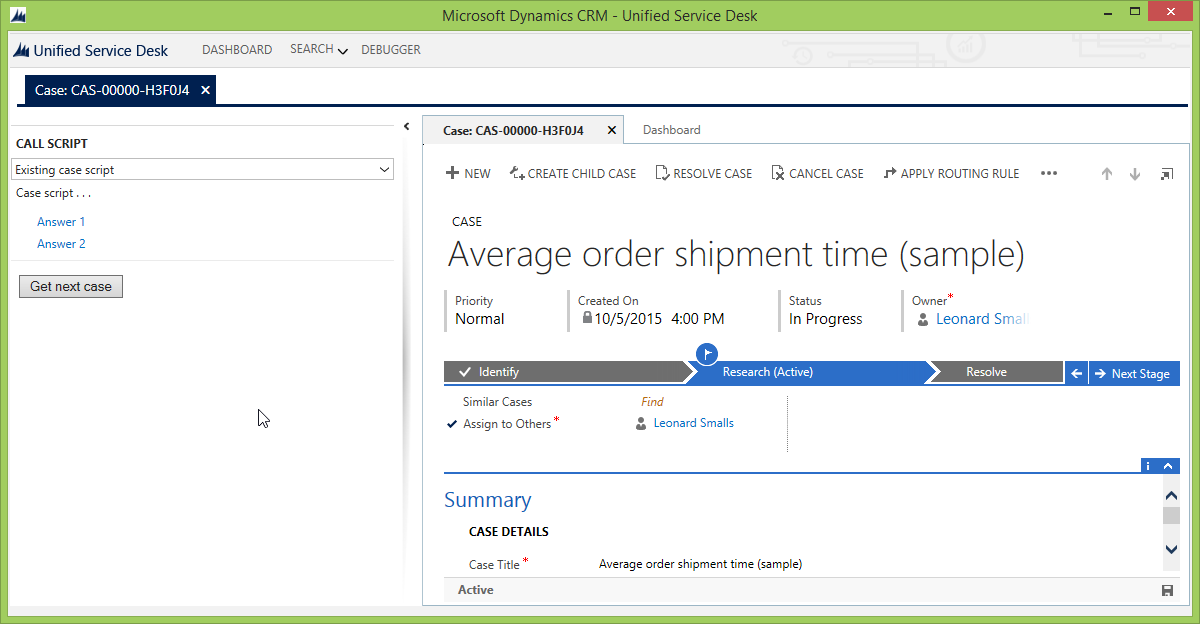Expand the Summary section heading
This screenshot has height=624, width=1200.
pos(487,500)
